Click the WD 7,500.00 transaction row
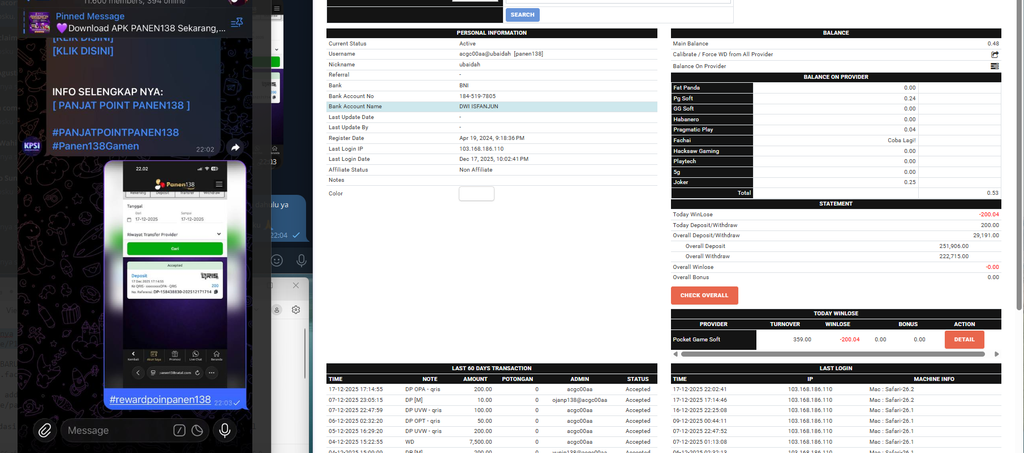Image resolution: width=1024 pixels, height=453 pixels. [x=492, y=442]
